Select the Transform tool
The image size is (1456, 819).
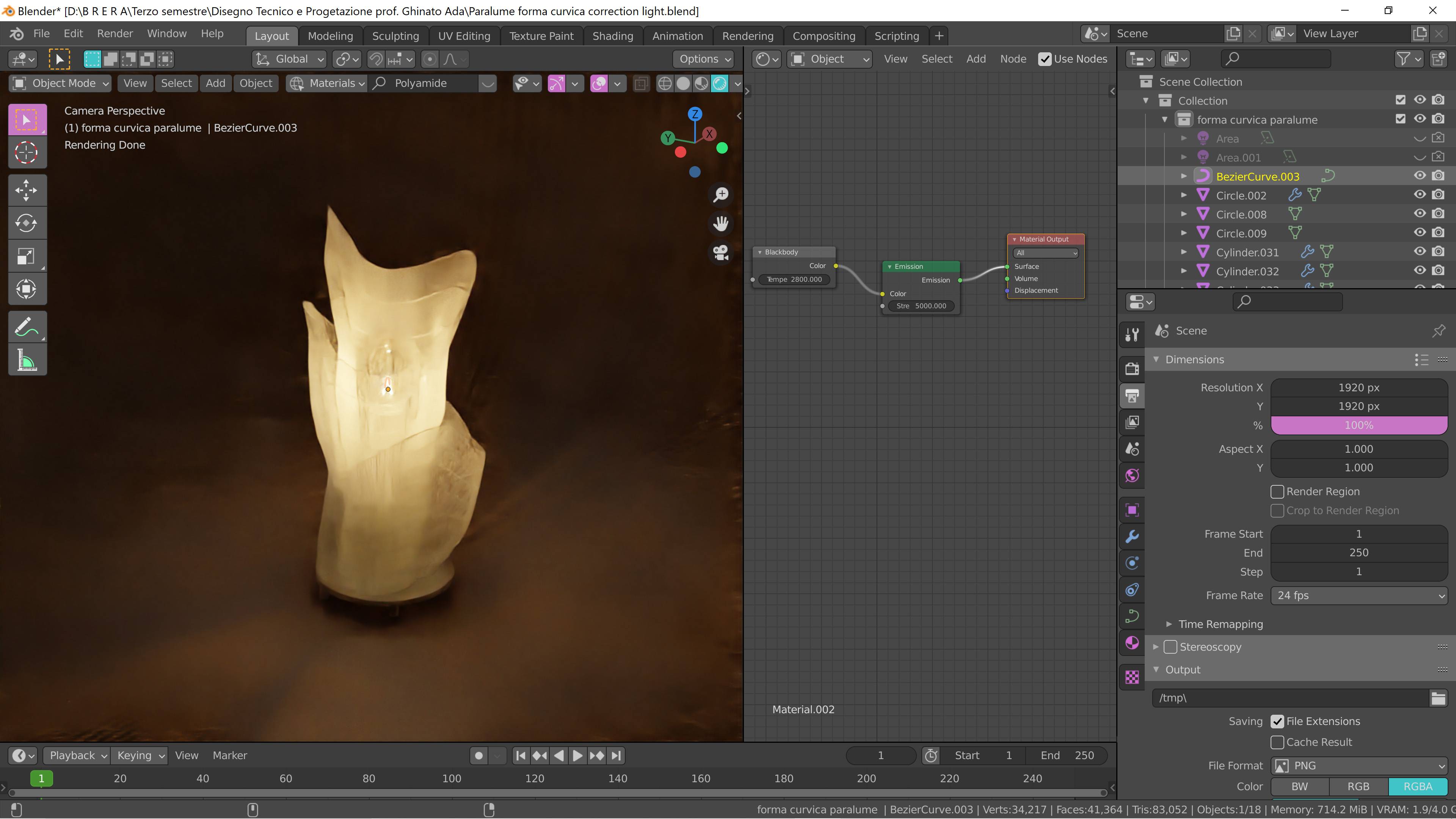pyautogui.click(x=27, y=289)
